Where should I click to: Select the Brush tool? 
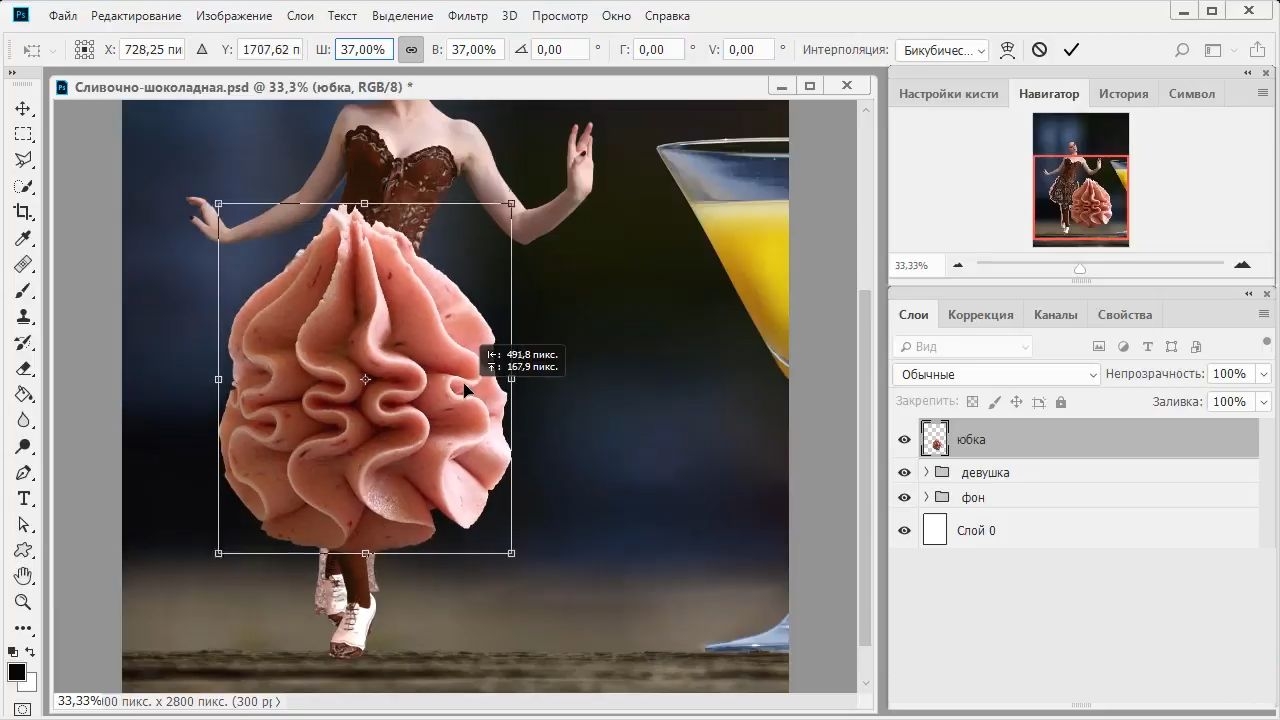[23, 290]
